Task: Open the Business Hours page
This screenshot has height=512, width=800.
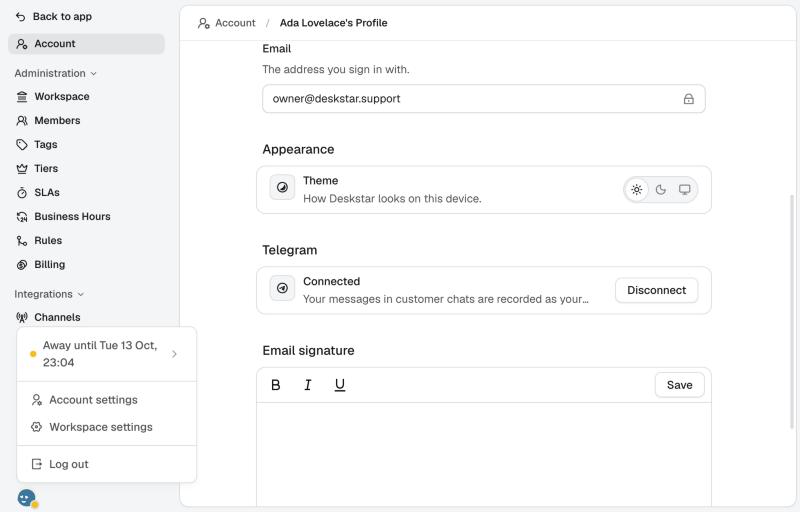Action: point(86,217)
